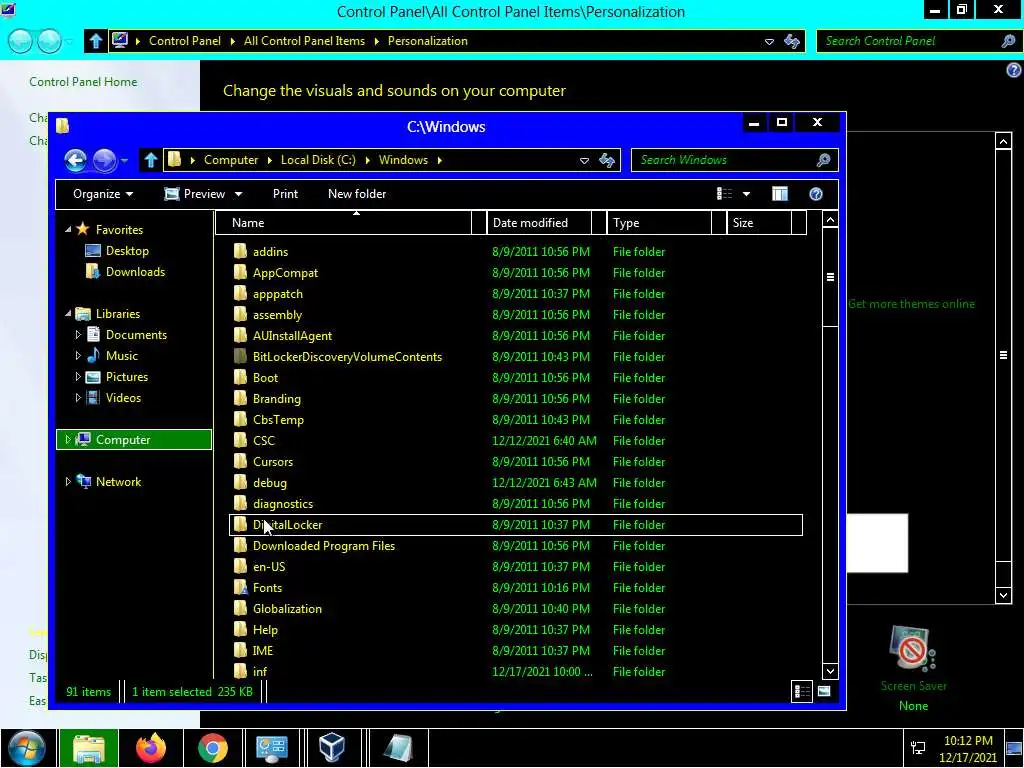Image resolution: width=1024 pixels, height=768 pixels.
Task: Open recent pages dropdown next to Forward
Action: coord(125,160)
